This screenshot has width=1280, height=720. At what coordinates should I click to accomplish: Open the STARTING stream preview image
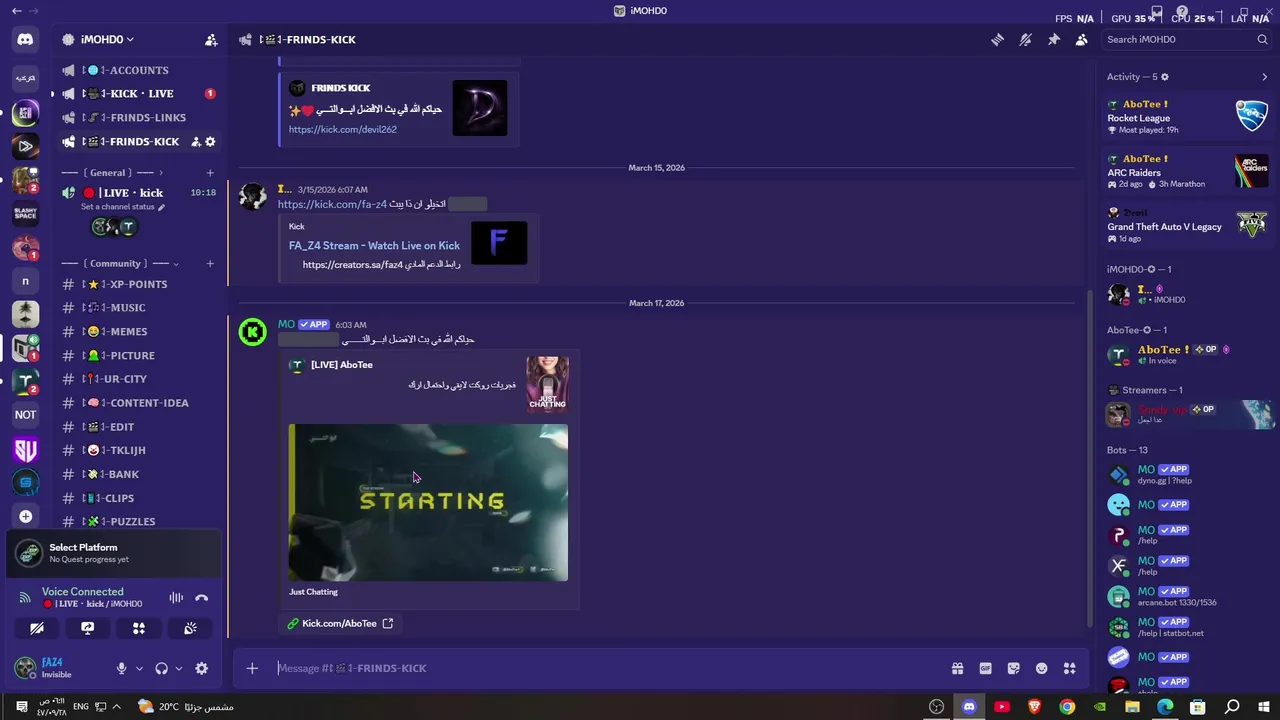pyautogui.click(x=428, y=502)
